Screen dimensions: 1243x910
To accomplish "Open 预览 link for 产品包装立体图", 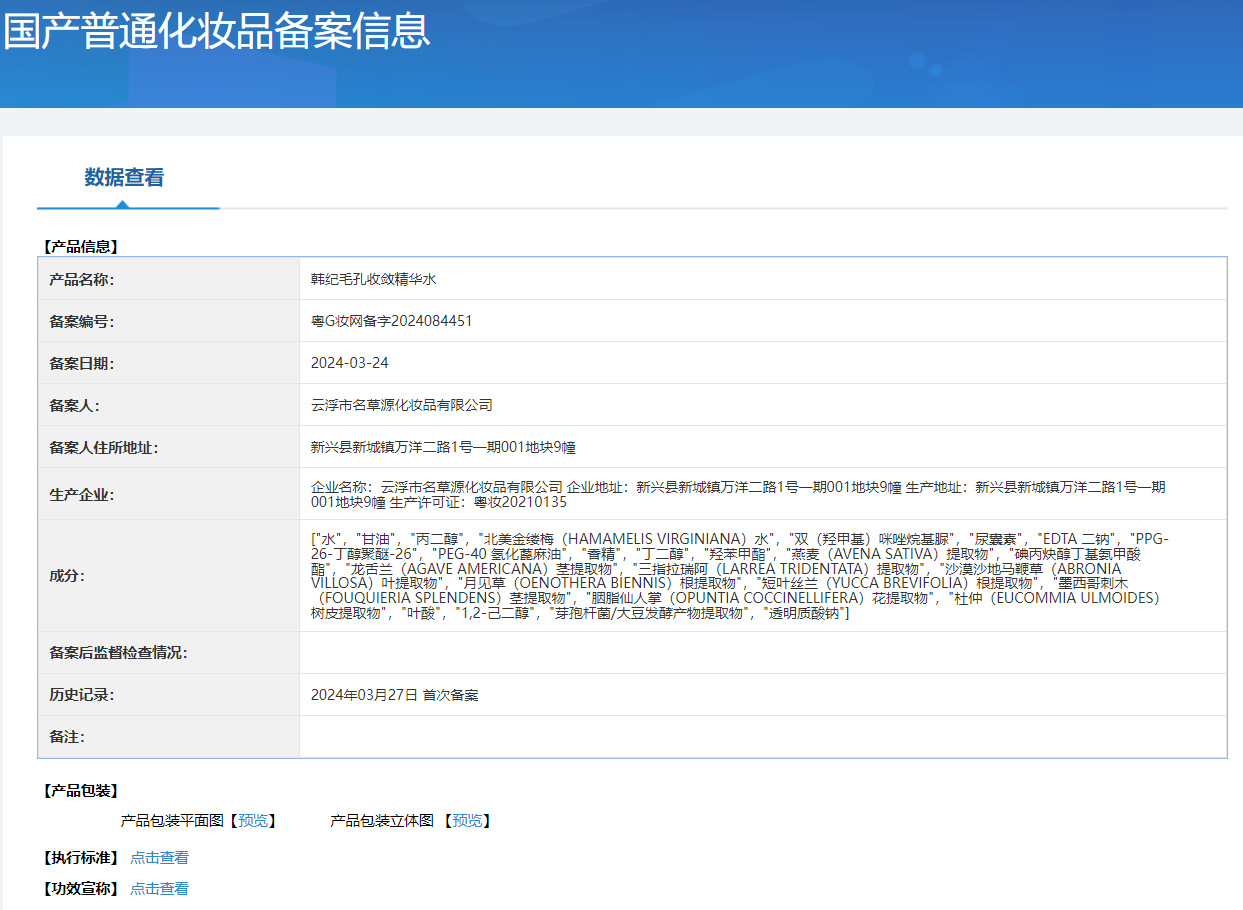I will 467,821.
